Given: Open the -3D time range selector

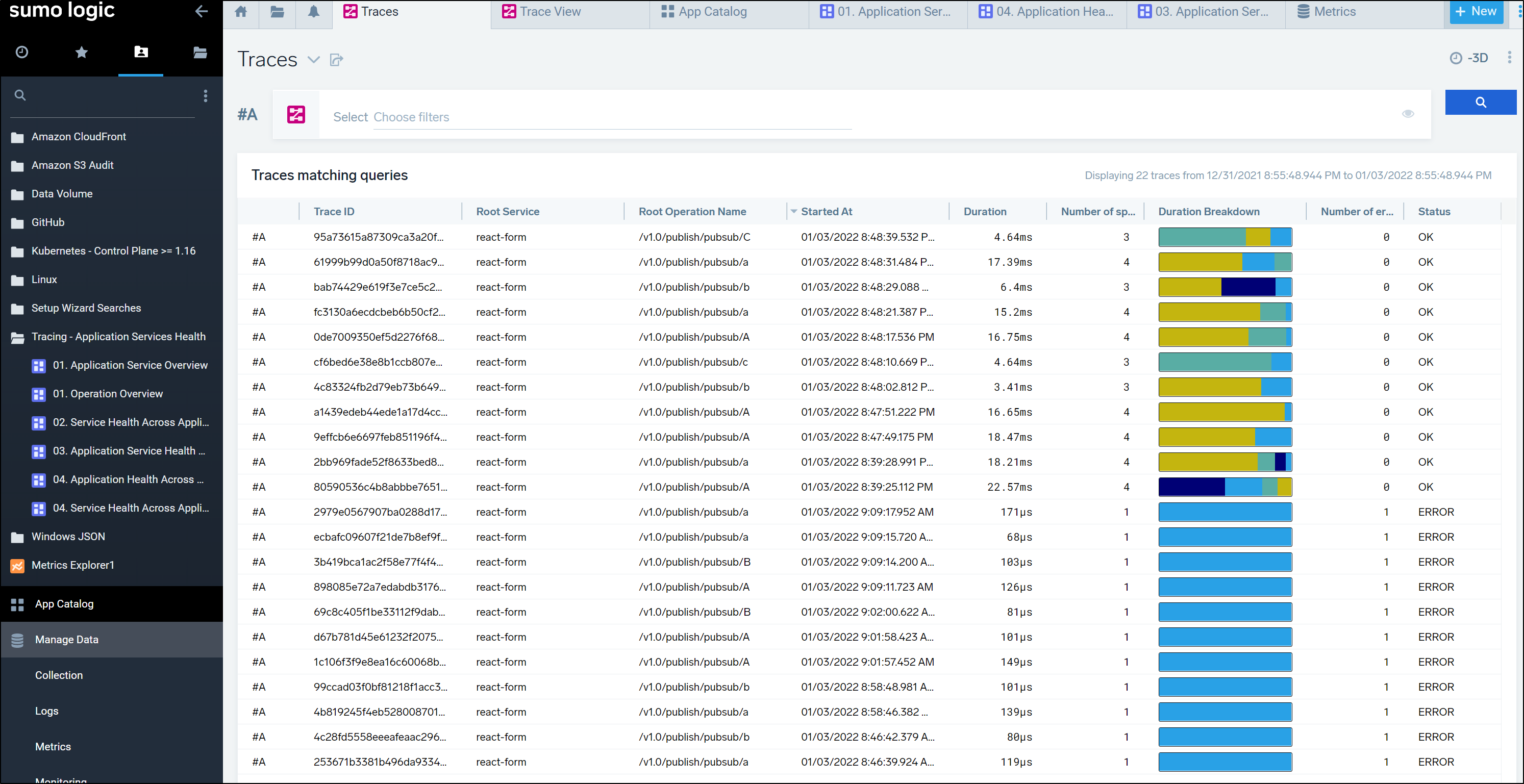Looking at the screenshot, I should [1469, 58].
